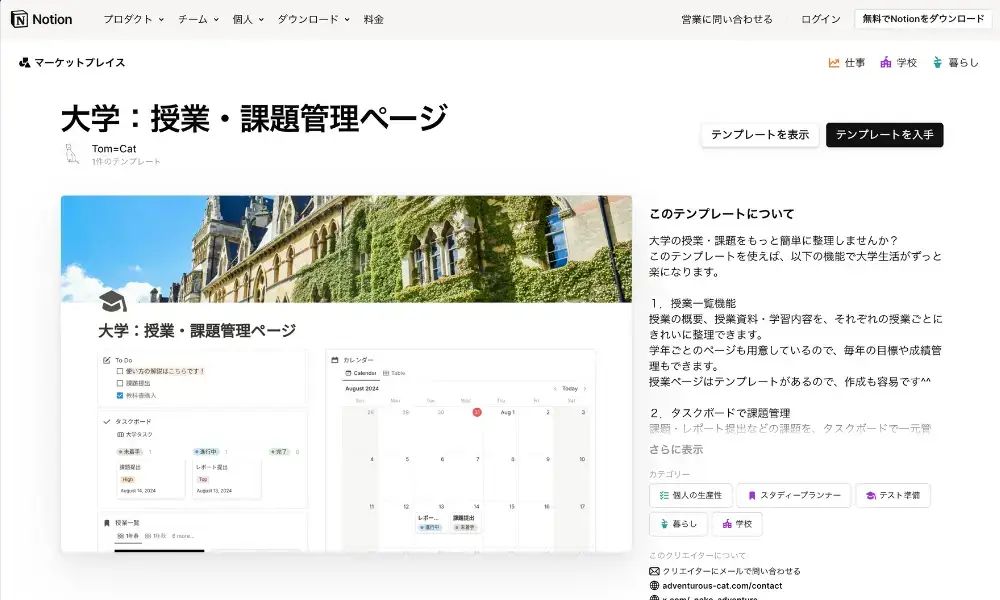Switch to the Calendar tab in preview

tap(361, 373)
